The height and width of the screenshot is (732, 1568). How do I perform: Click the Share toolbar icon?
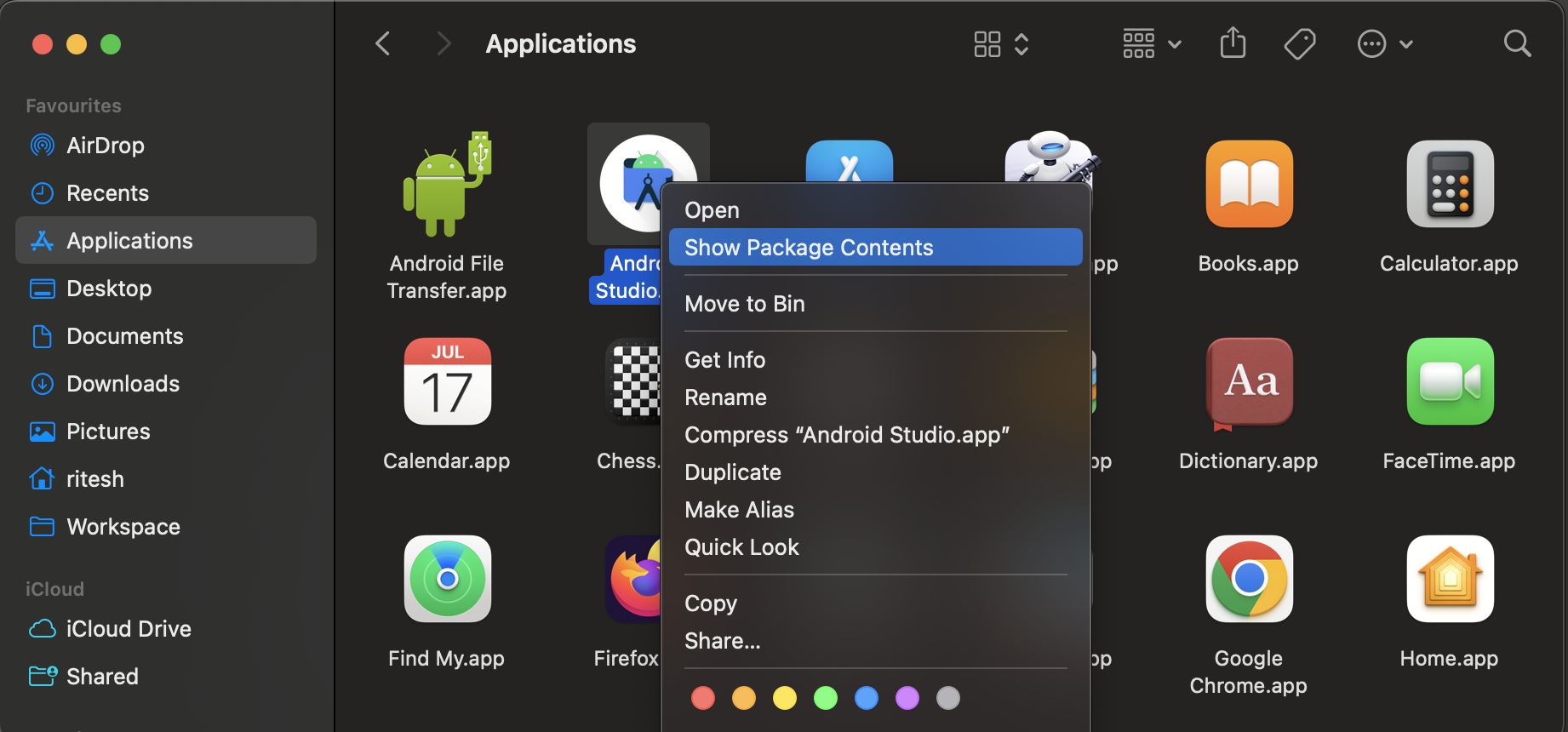(1233, 43)
